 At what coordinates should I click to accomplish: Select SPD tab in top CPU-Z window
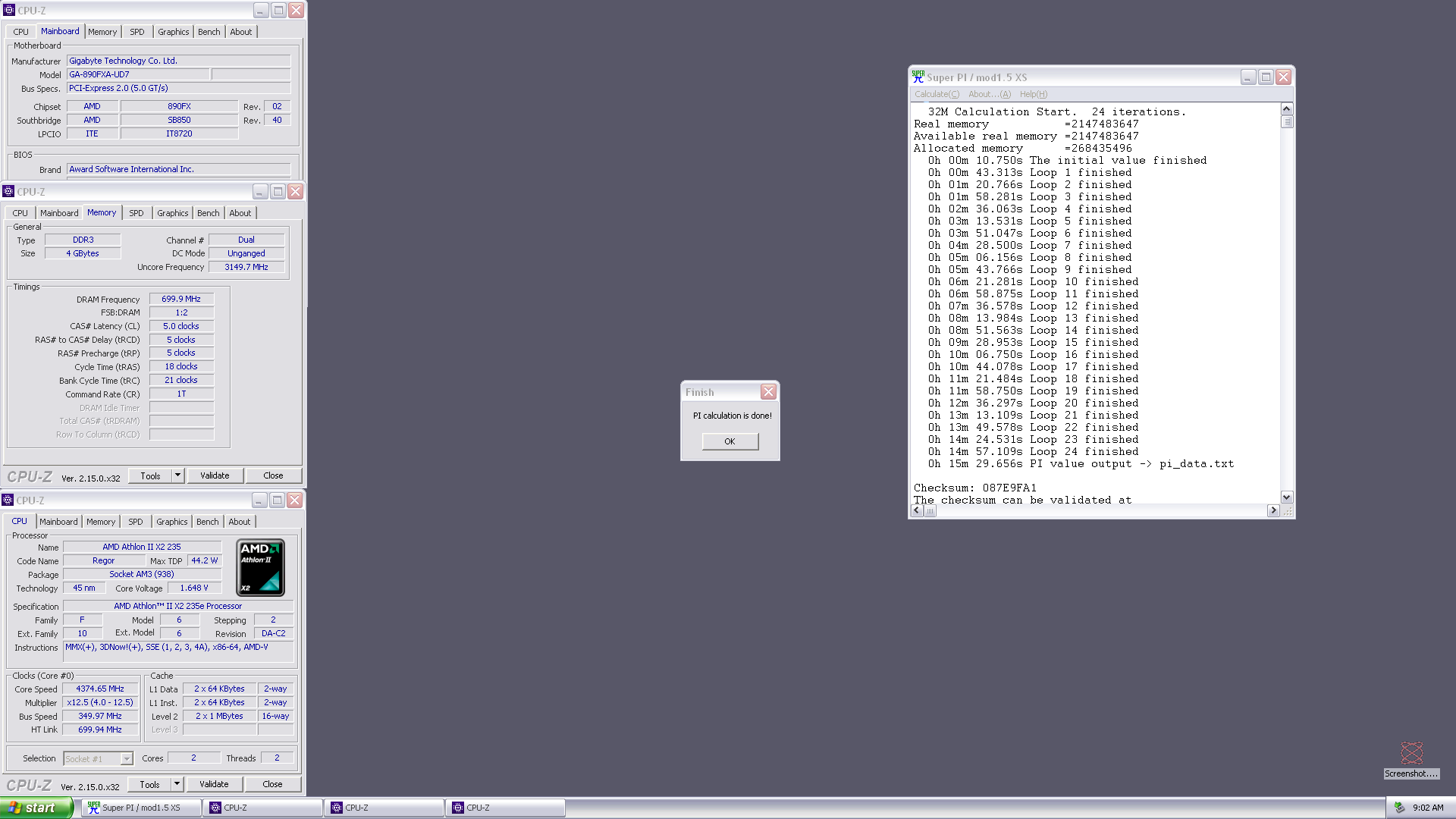coord(136,32)
